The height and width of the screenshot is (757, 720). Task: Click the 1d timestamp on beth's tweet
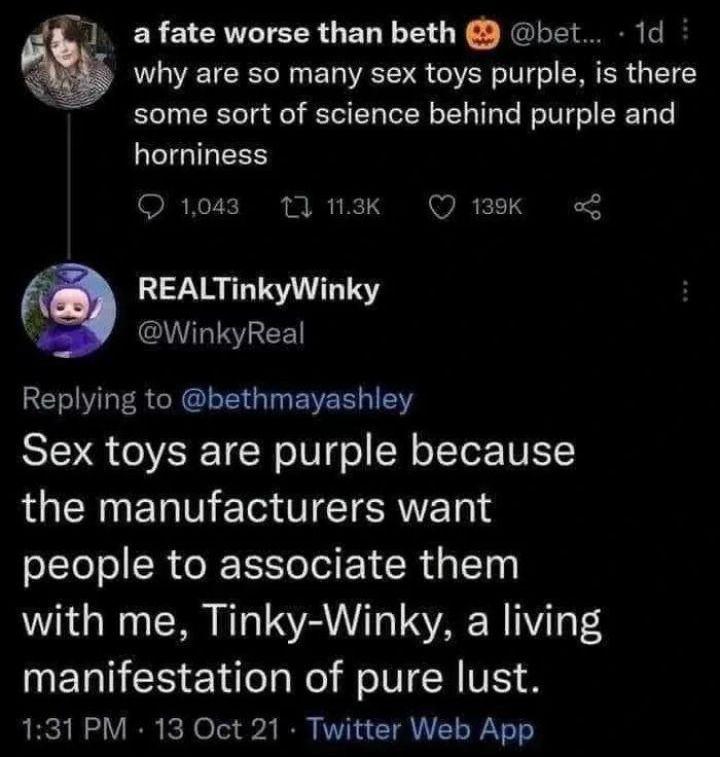(657, 35)
